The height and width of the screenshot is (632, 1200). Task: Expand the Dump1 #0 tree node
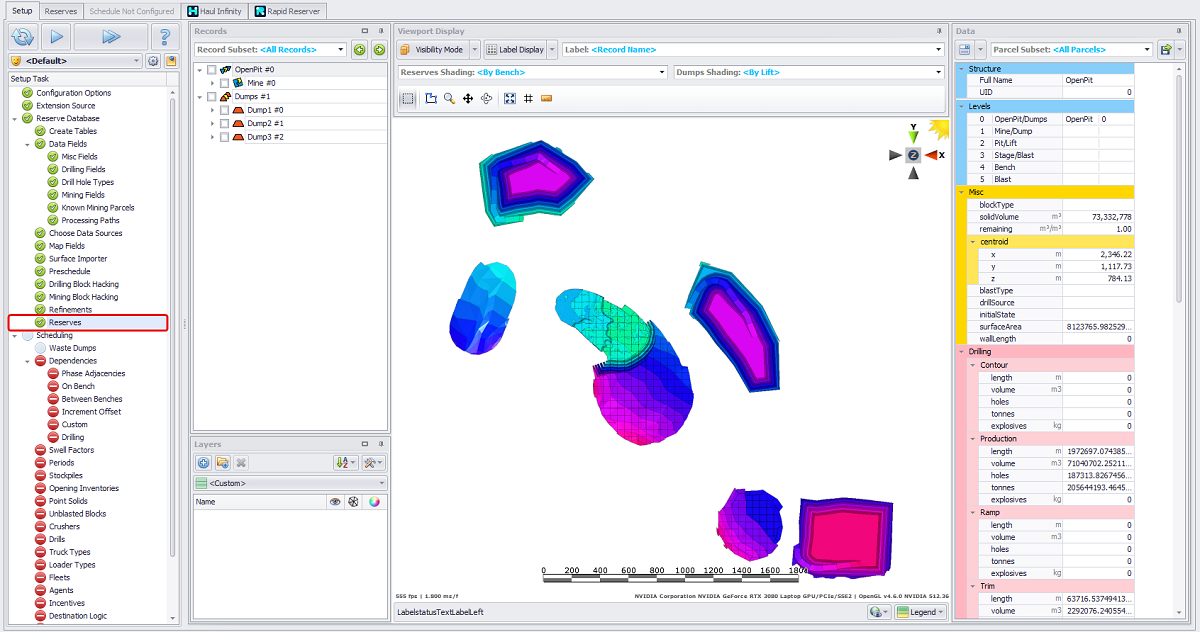pyautogui.click(x=212, y=110)
